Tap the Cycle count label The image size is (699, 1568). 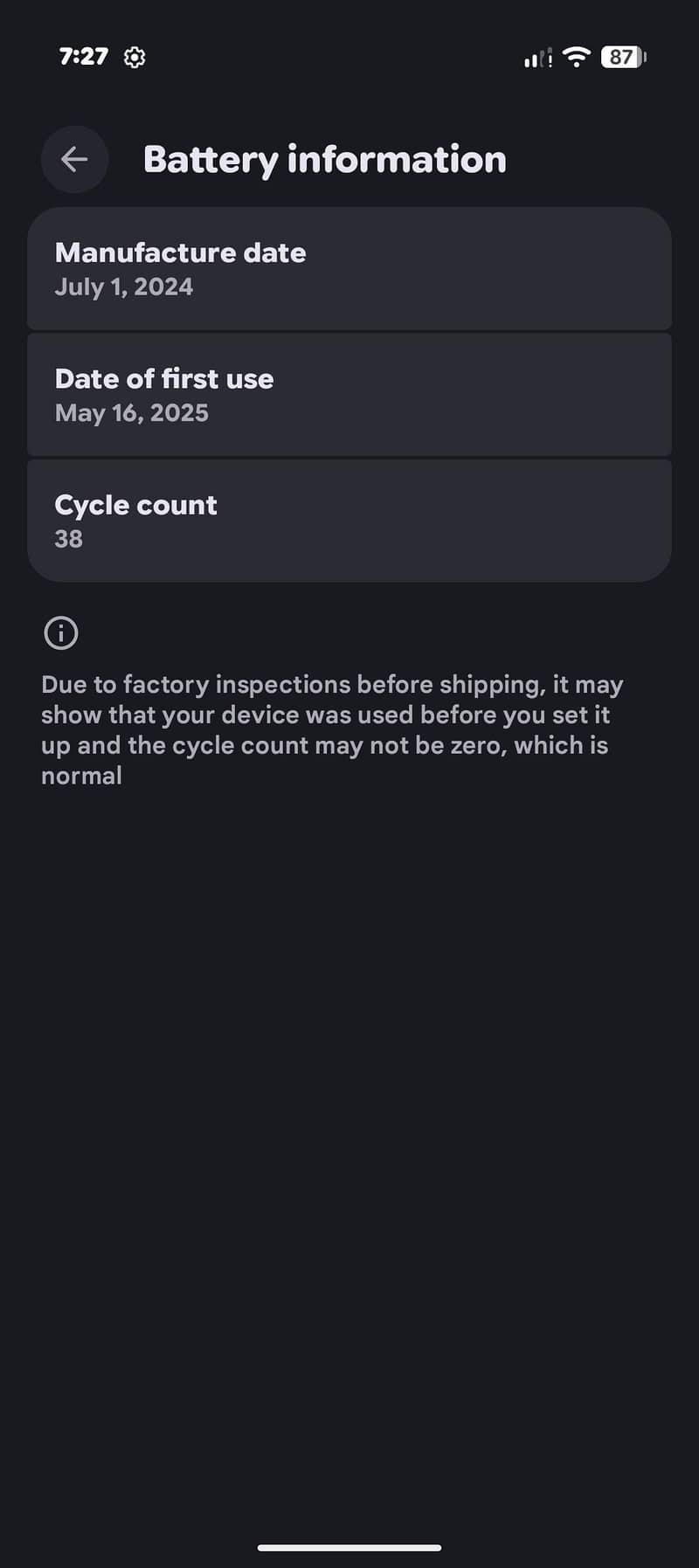pos(135,505)
